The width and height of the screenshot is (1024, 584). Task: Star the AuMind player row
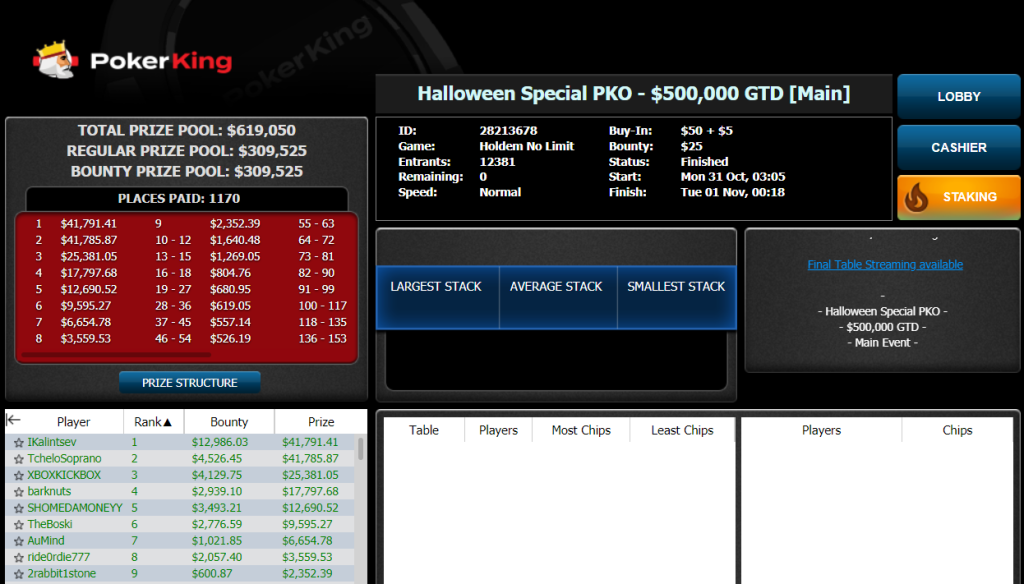[19, 541]
